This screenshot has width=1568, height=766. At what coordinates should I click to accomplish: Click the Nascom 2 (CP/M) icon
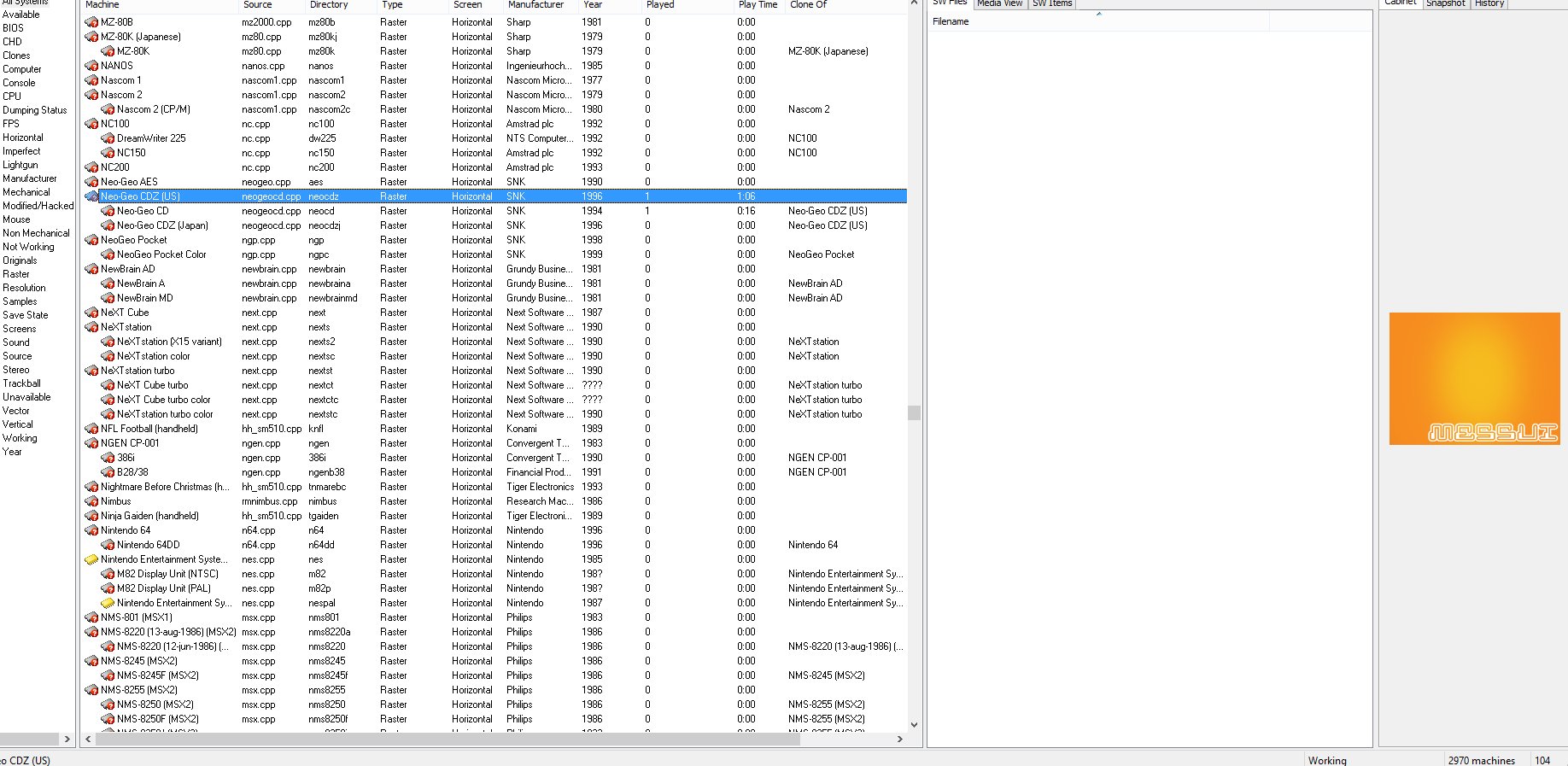[108, 109]
